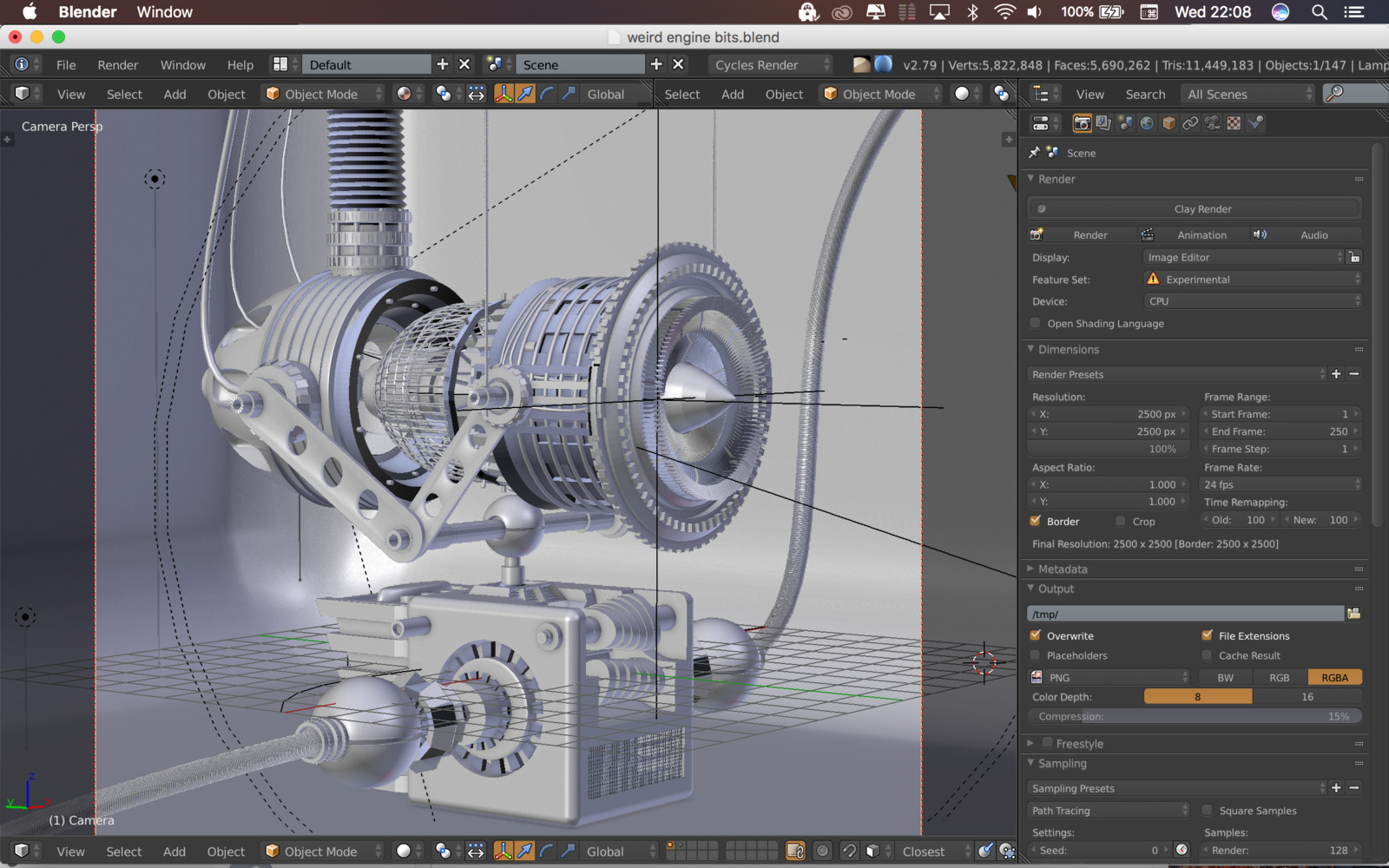Viewport: 1389px width, 868px height.
Task: Add a new screen layout next to Default
Action: point(443,64)
